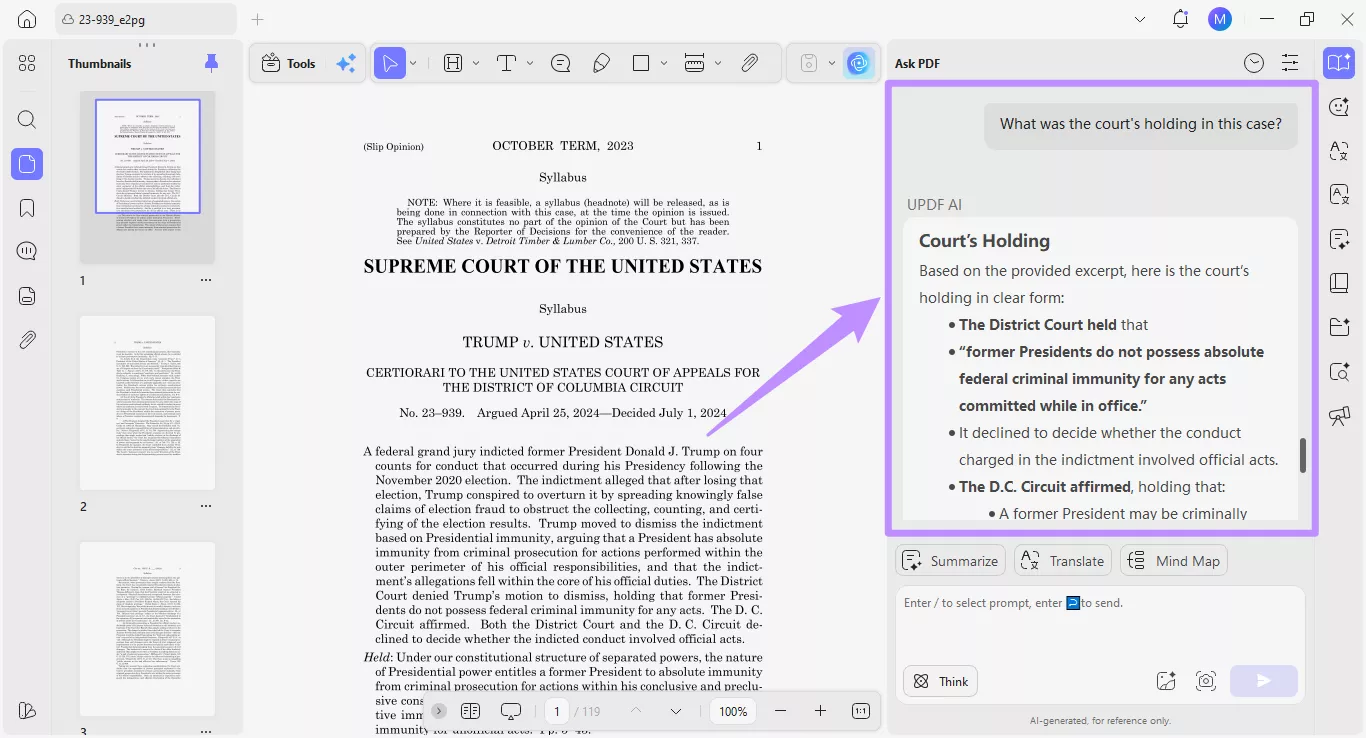Select the text typewriter T tool
Image resolution: width=1366 pixels, height=738 pixels.
click(x=506, y=63)
